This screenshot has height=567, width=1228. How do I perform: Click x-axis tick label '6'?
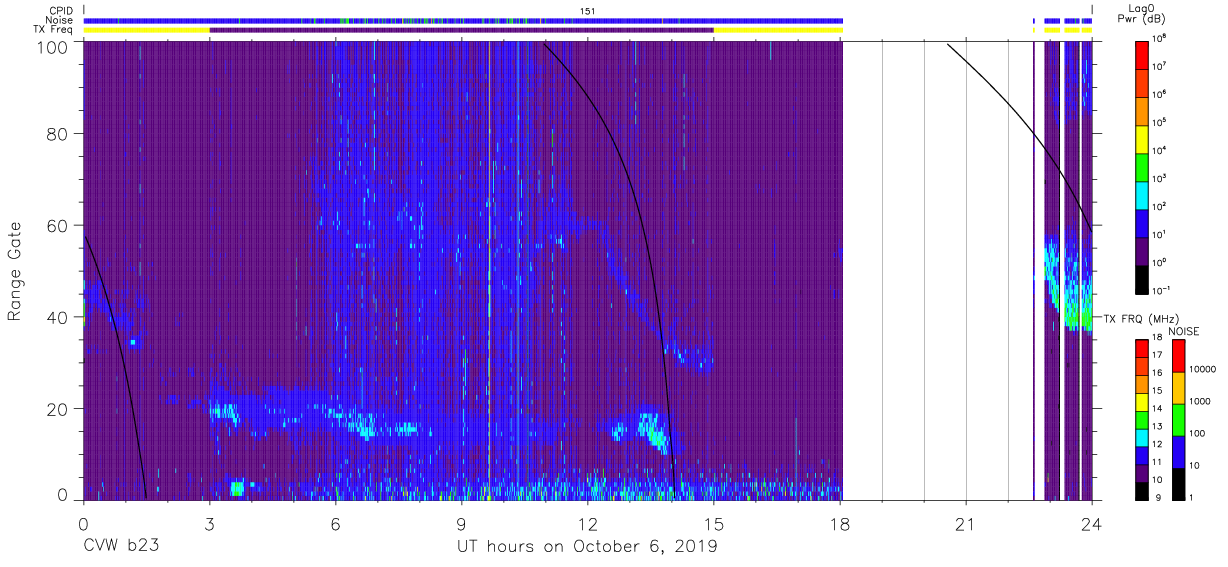coord(335,523)
